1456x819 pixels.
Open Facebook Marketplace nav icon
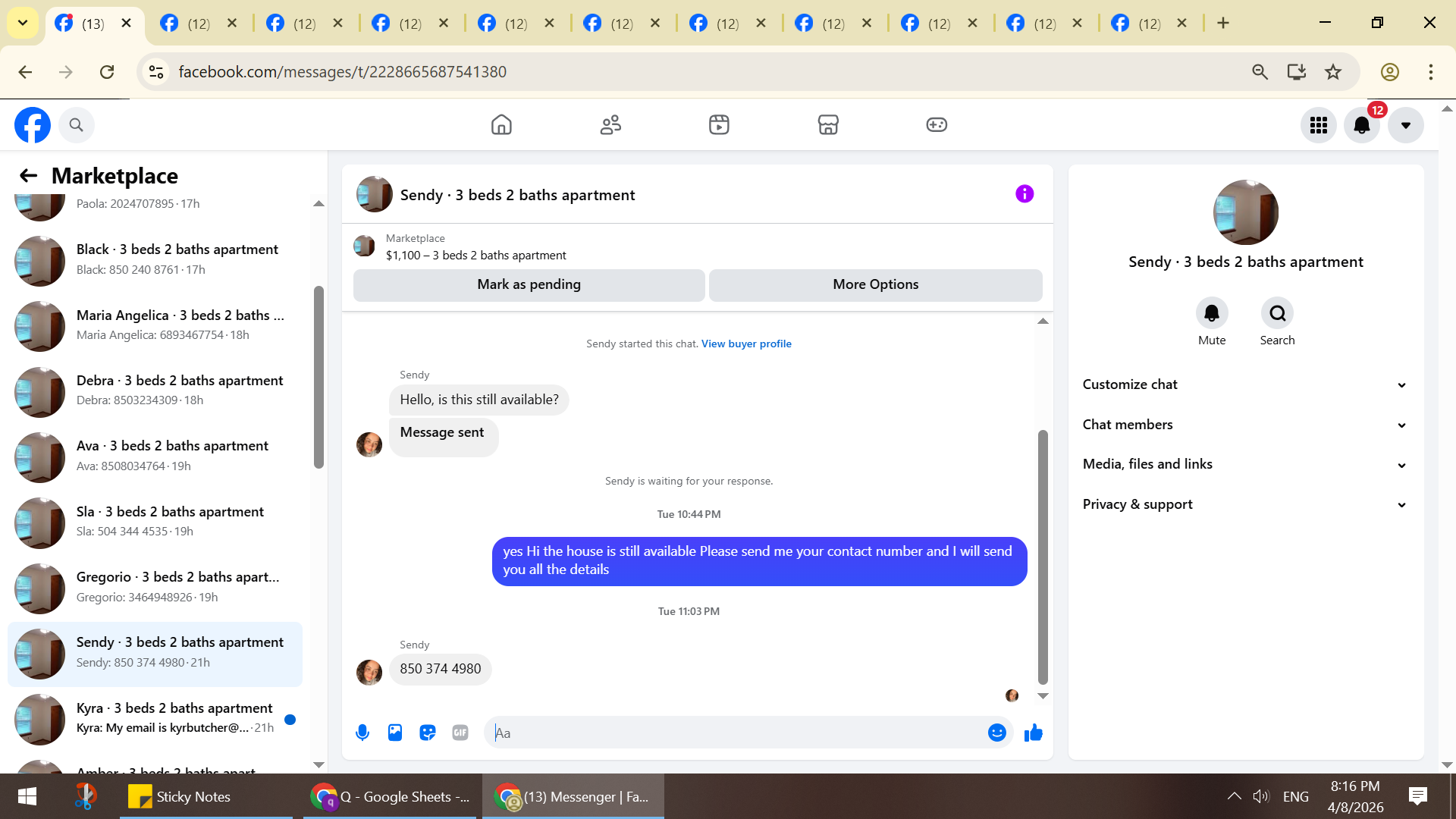click(828, 124)
